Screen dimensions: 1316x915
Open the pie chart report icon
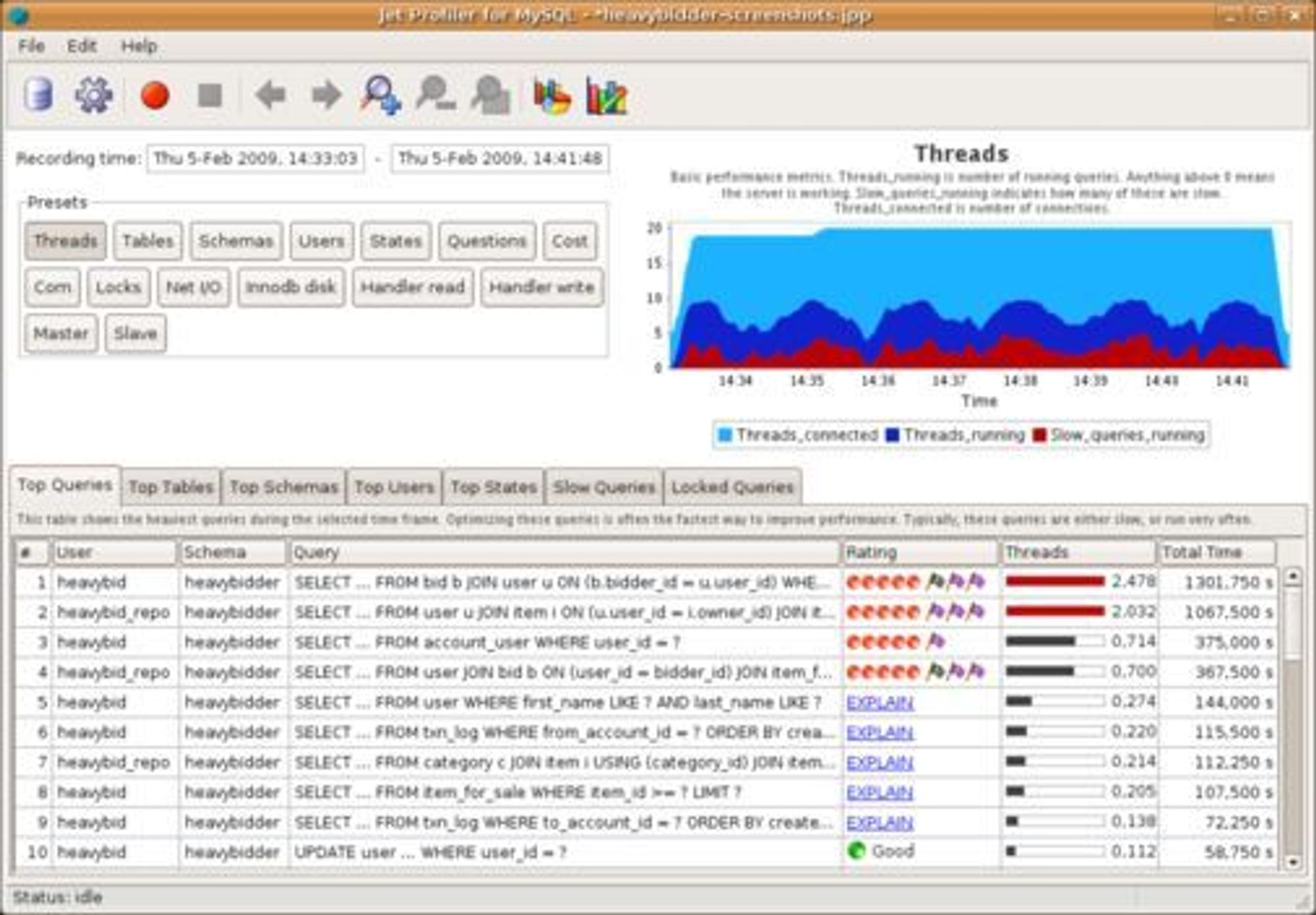pyautogui.click(x=551, y=97)
